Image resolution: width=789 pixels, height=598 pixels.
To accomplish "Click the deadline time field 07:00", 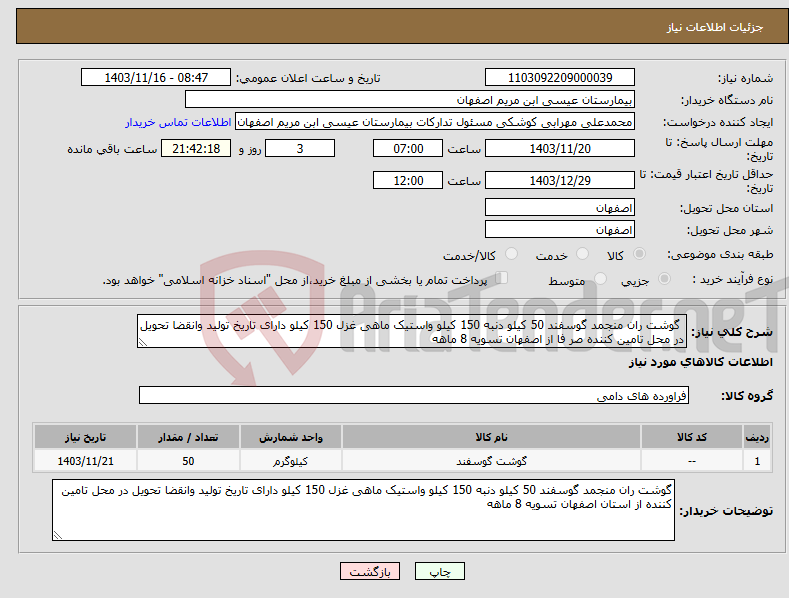I will pos(408,148).
